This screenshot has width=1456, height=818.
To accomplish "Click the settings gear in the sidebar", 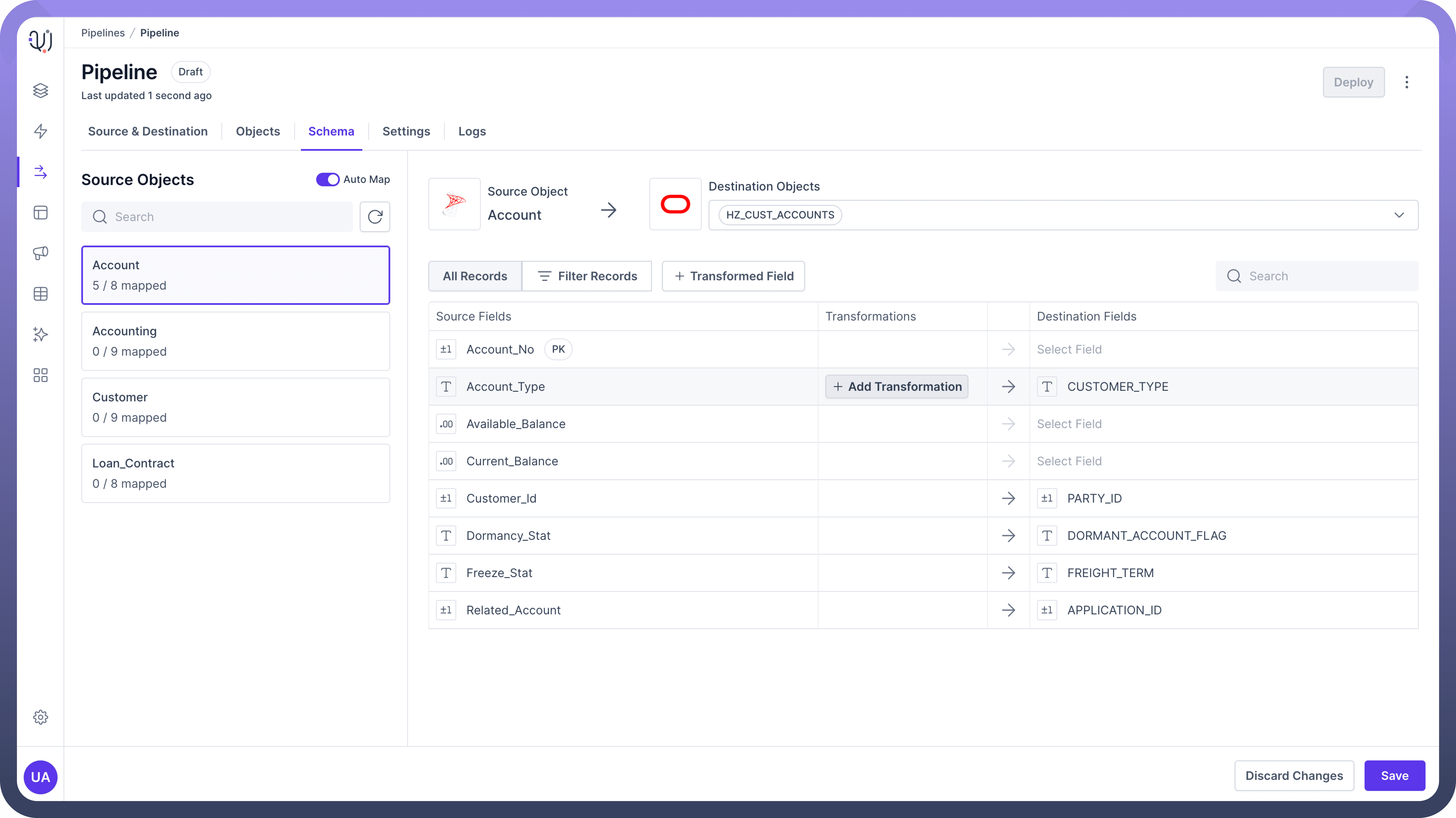I will pyautogui.click(x=40, y=717).
